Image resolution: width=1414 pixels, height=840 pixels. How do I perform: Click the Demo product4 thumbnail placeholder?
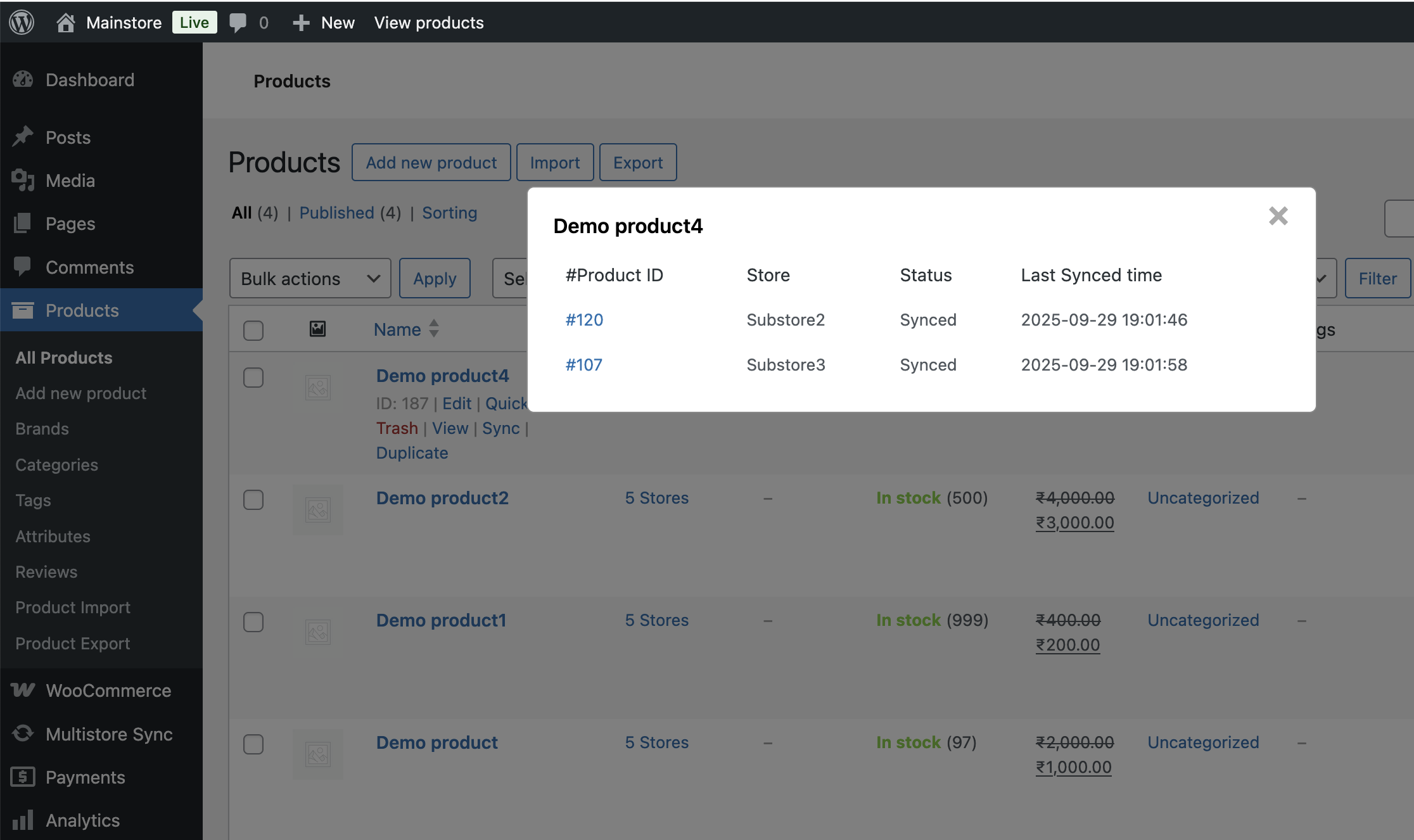318,388
